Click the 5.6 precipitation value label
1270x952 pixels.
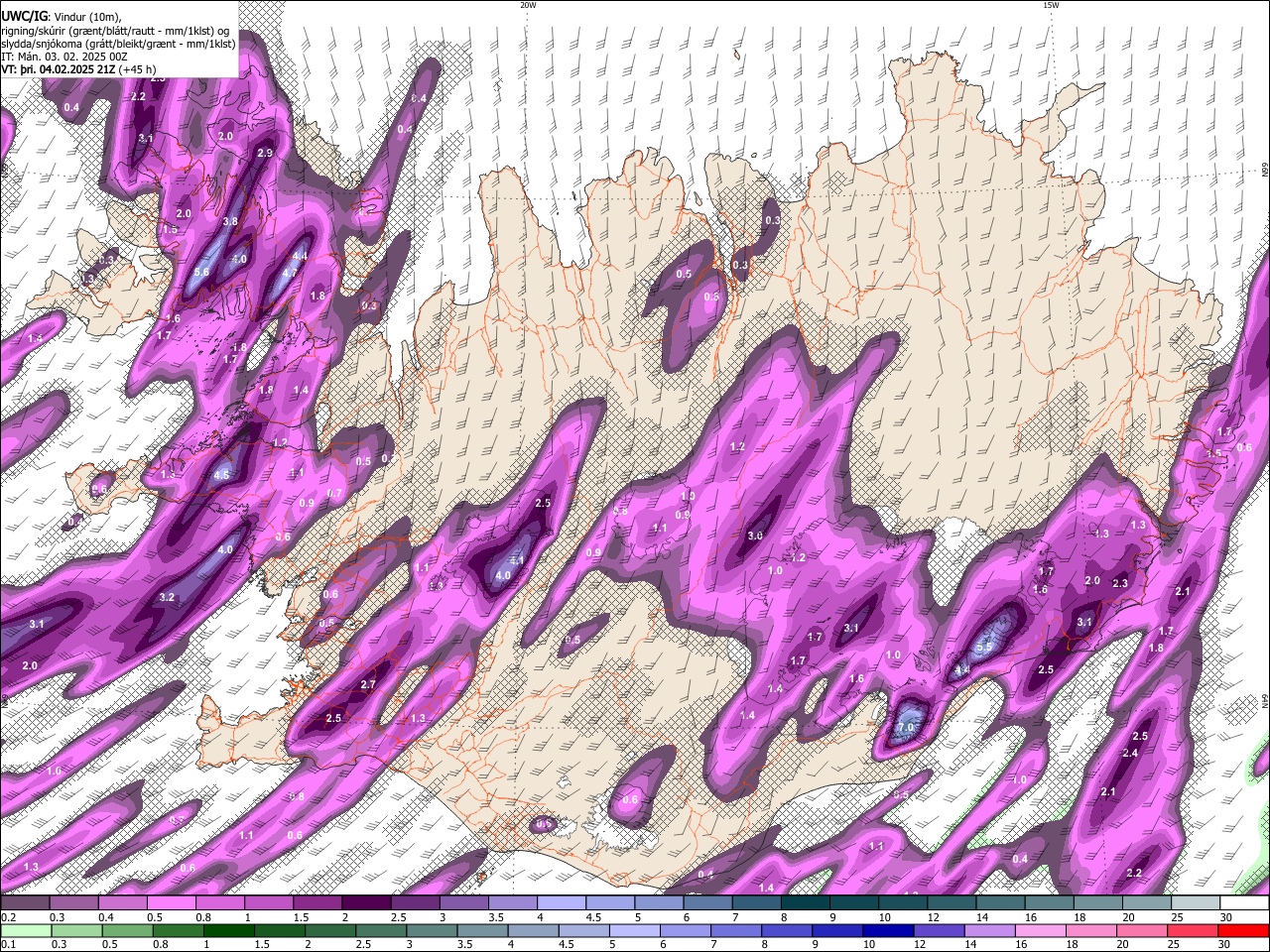[x=201, y=272]
